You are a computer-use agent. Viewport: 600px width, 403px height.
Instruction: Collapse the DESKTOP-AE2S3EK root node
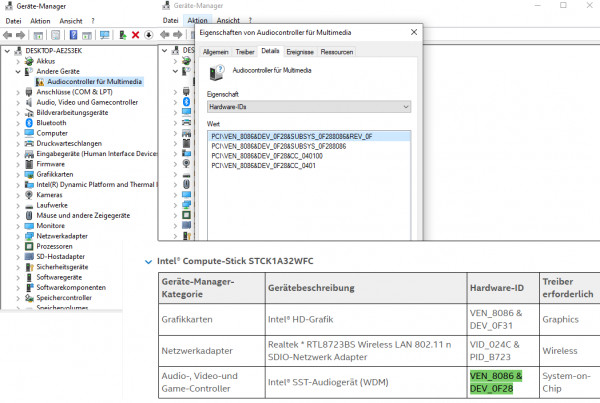point(7,51)
